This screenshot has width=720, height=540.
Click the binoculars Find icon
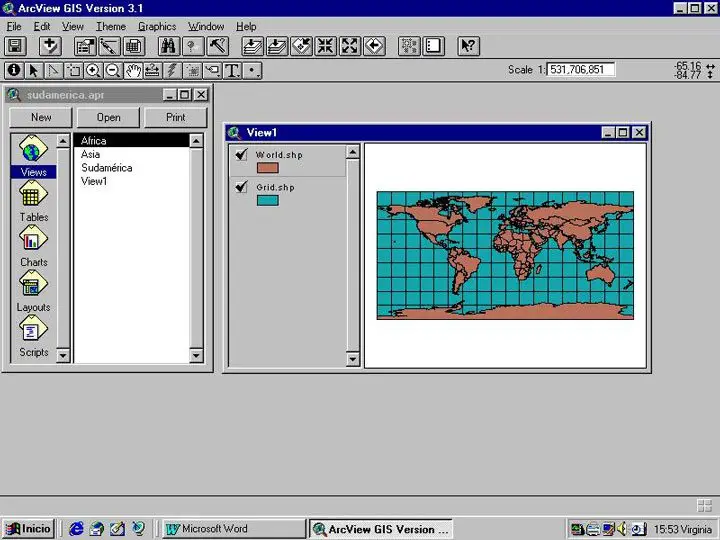point(168,46)
